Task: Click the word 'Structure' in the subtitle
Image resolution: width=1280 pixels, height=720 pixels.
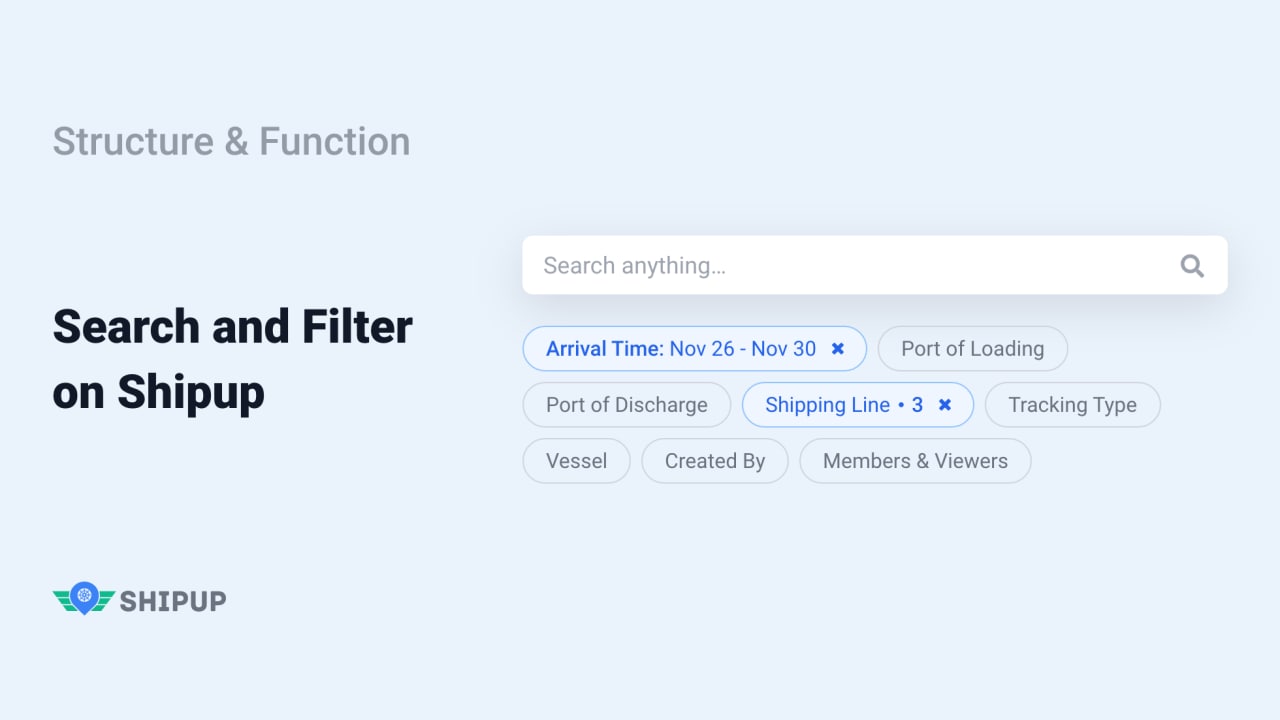Action: [133, 141]
